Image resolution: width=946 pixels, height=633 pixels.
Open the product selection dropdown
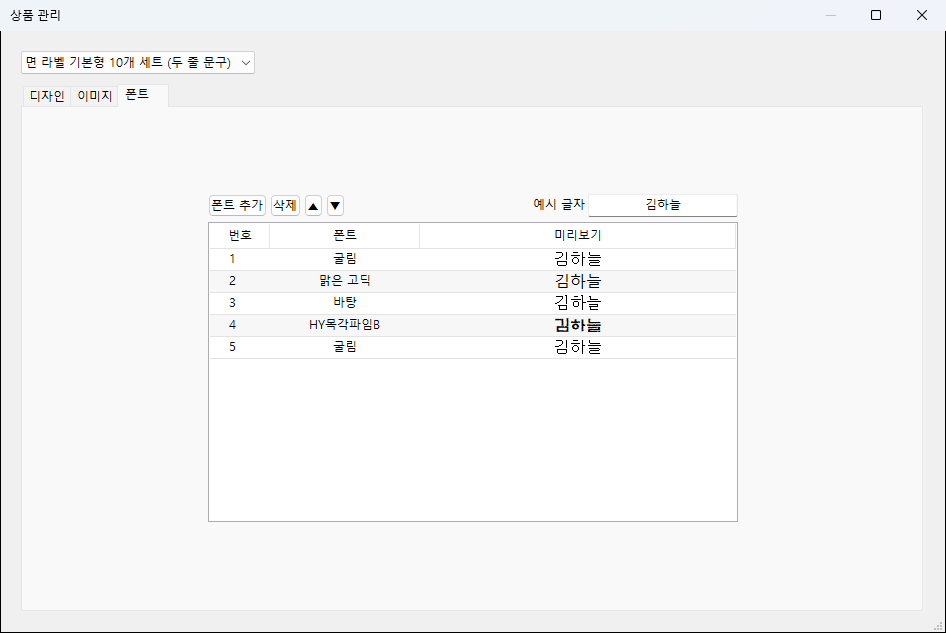[138, 62]
